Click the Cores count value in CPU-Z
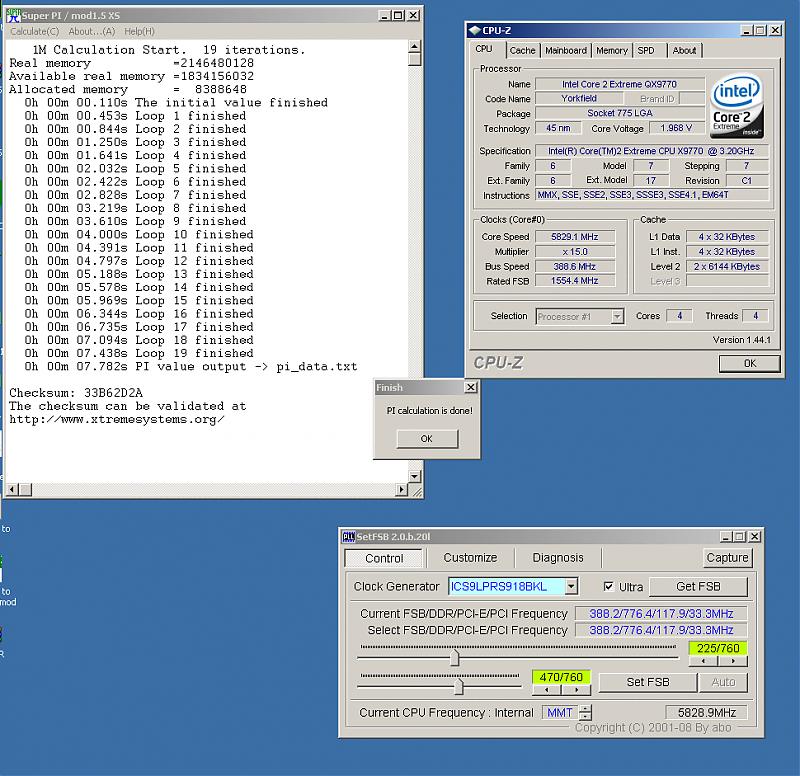 pos(680,316)
